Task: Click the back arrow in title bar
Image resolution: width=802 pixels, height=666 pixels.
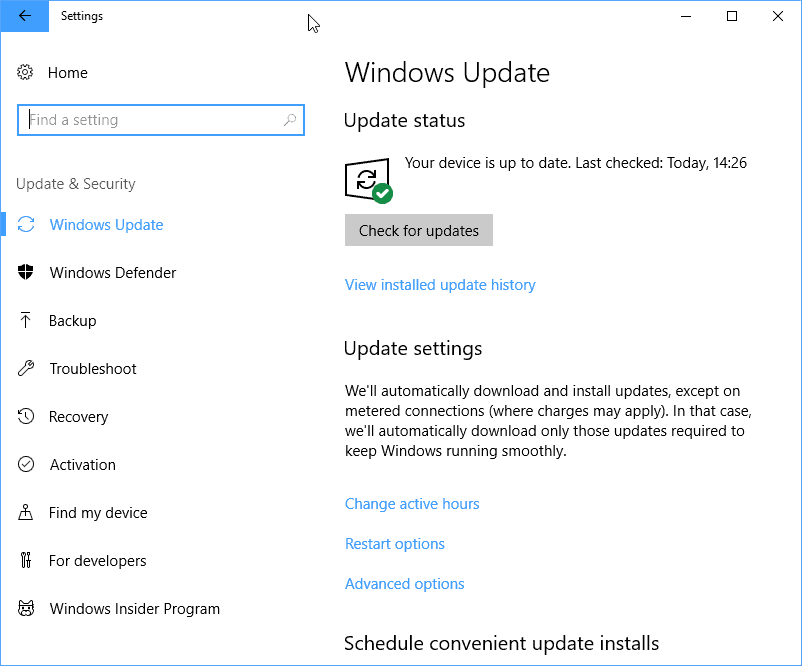Action: tap(25, 16)
